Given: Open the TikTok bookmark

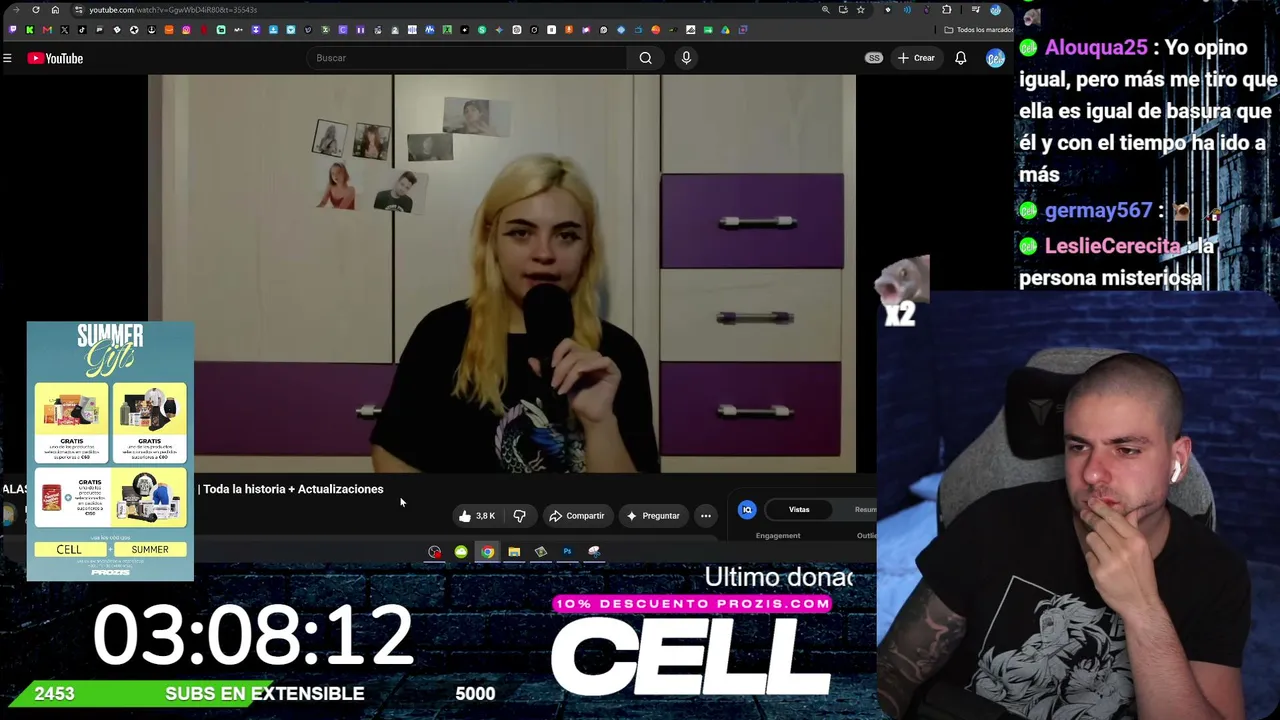Looking at the screenshot, I should 82,30.
